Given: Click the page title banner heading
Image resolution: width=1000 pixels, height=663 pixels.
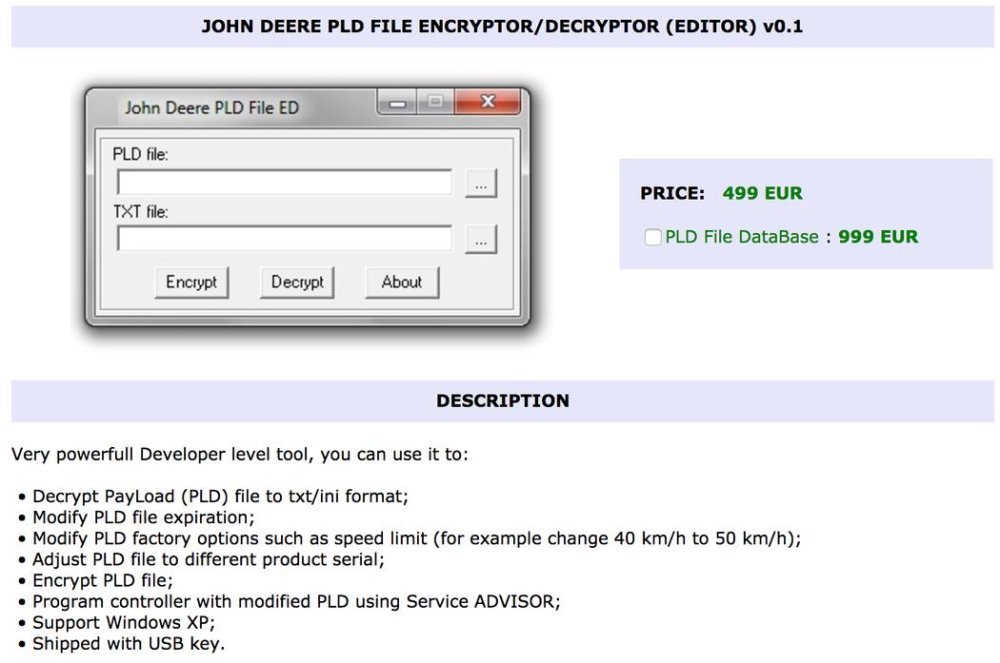Looking at the screenshot, I should pos(503,27).
